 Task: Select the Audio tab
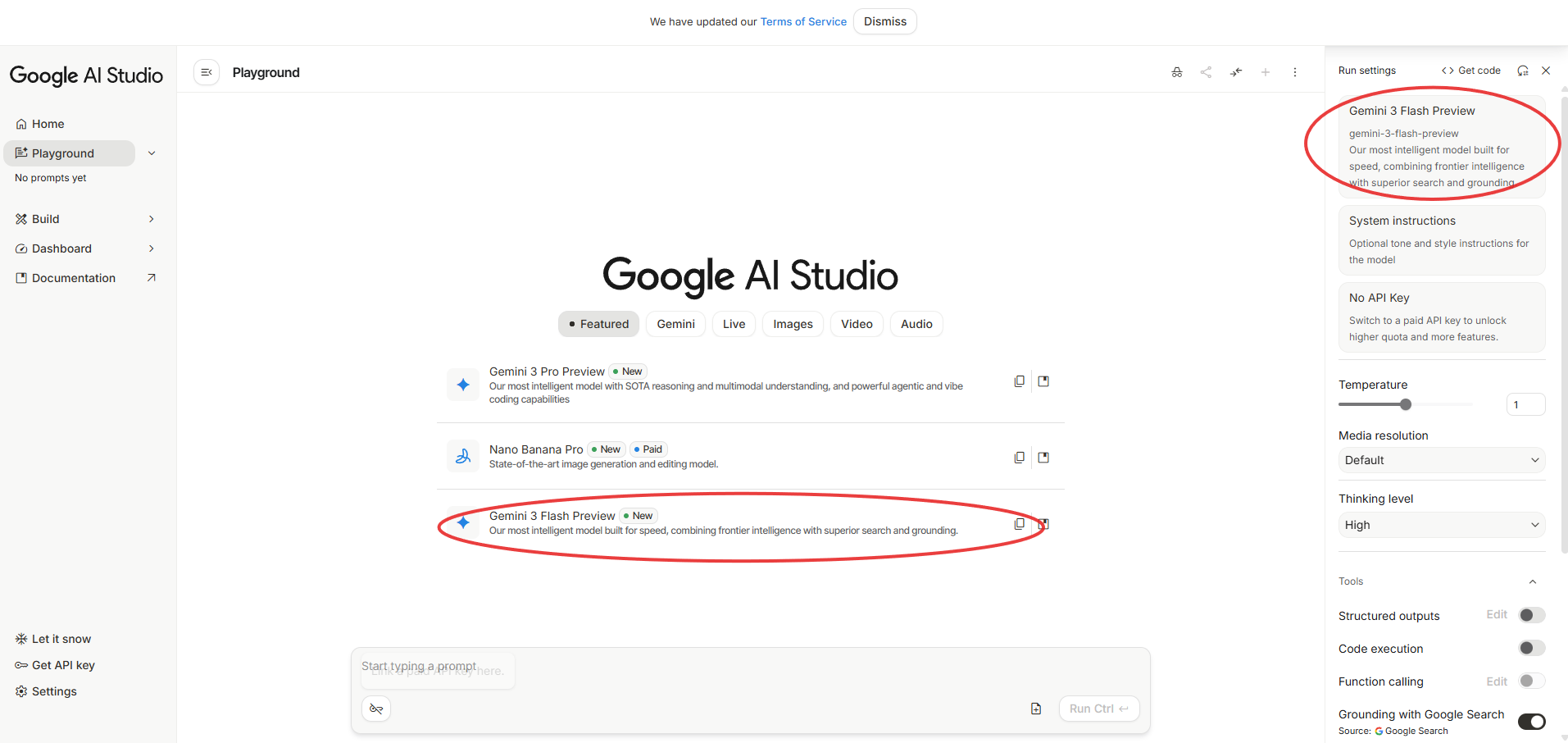click(x=917, y=324)
